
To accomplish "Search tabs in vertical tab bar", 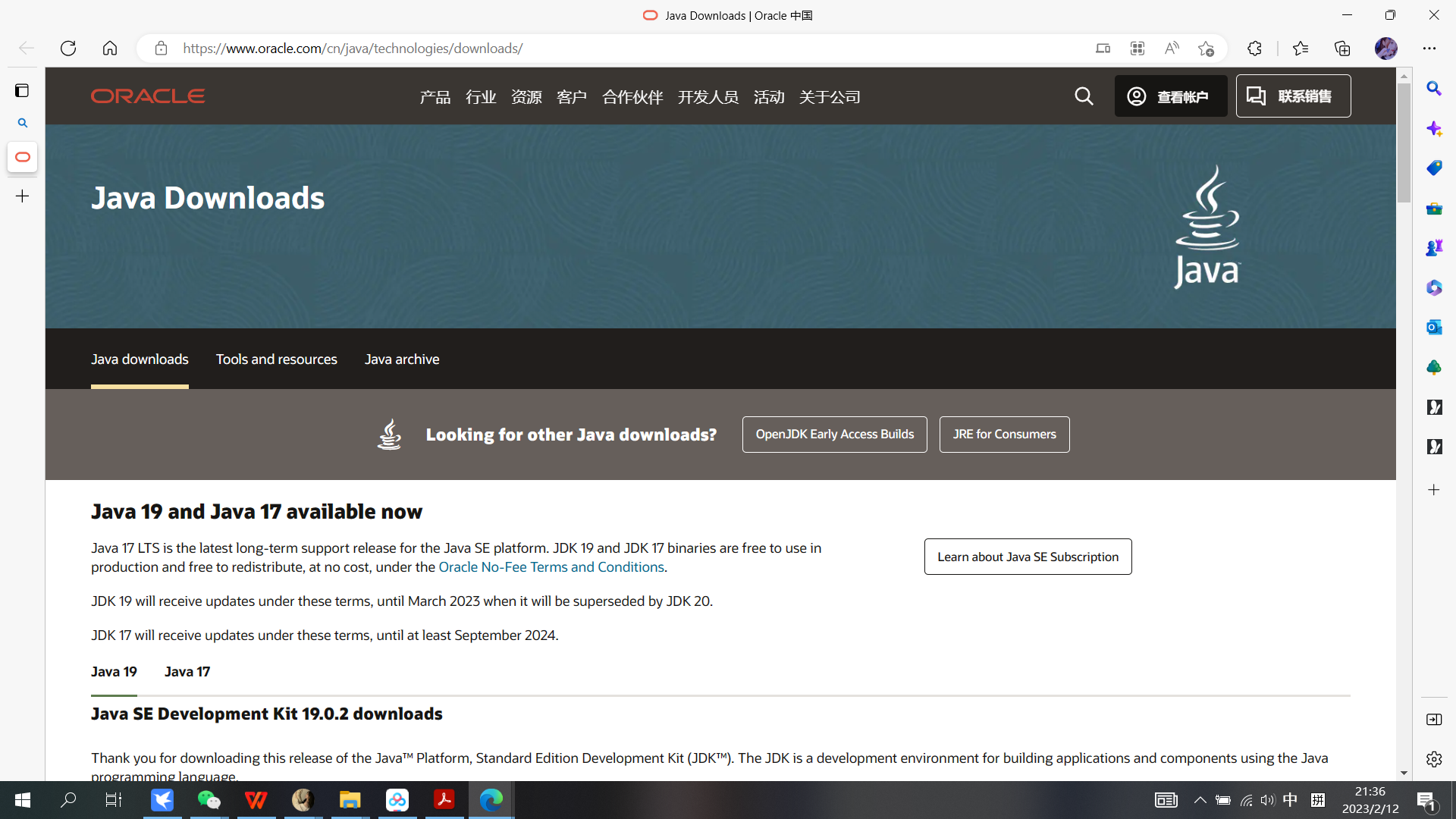I will pos(23,123).
